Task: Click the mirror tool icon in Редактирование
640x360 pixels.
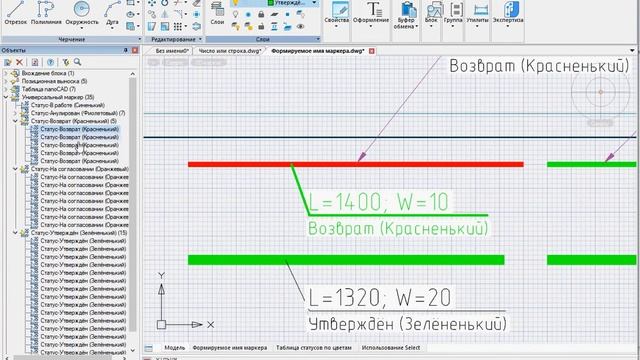Action: [x=165, y=14]
